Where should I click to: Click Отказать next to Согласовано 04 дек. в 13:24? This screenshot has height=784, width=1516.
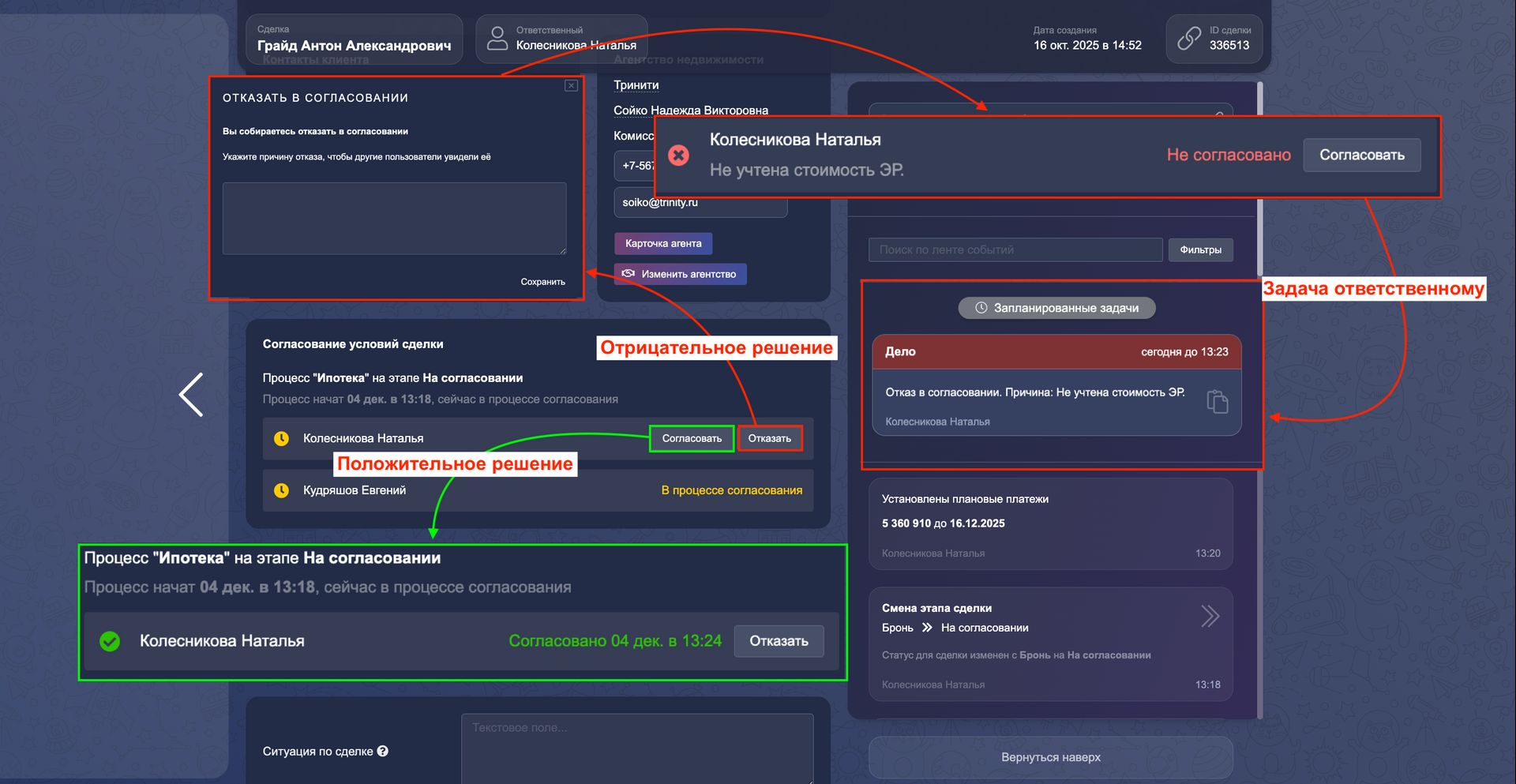[779, 641]
